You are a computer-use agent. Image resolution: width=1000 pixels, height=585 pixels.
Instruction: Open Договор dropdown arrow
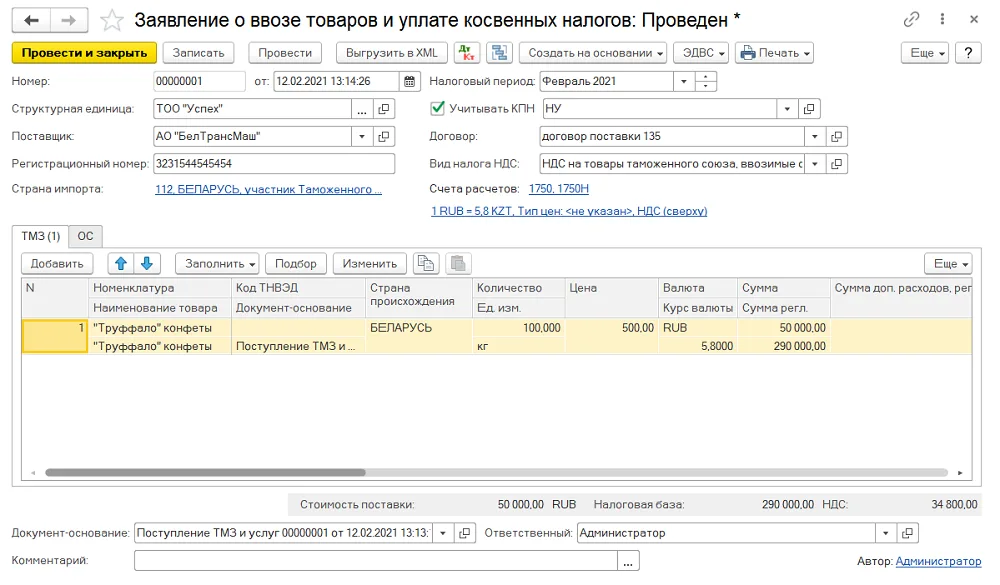pos(814,137)
